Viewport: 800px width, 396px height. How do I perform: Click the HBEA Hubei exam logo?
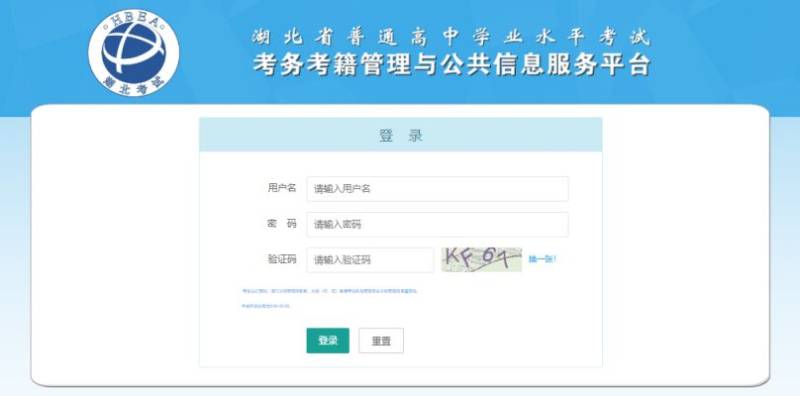[134, 53]
